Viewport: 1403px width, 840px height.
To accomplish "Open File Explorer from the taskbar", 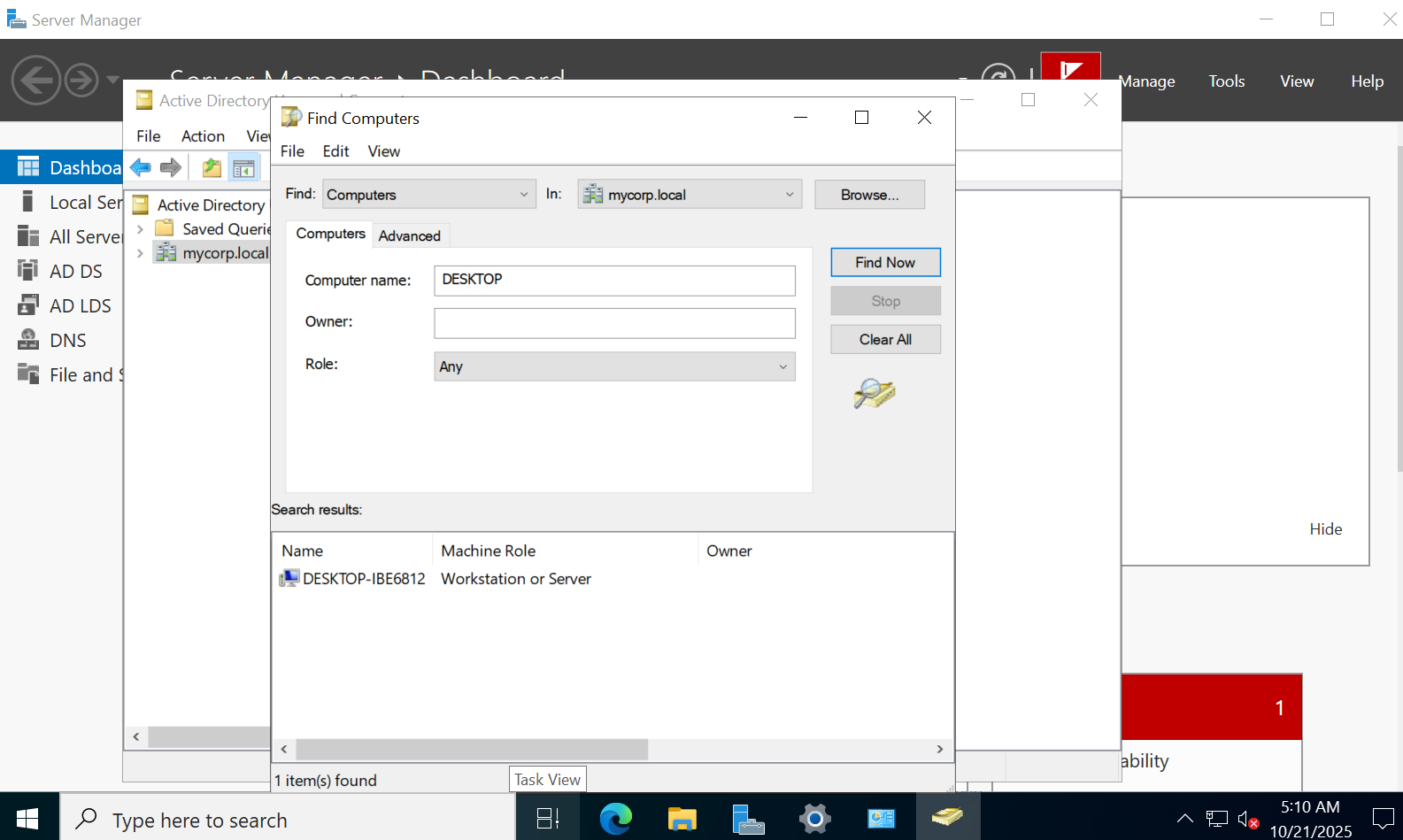I will 682,819.
